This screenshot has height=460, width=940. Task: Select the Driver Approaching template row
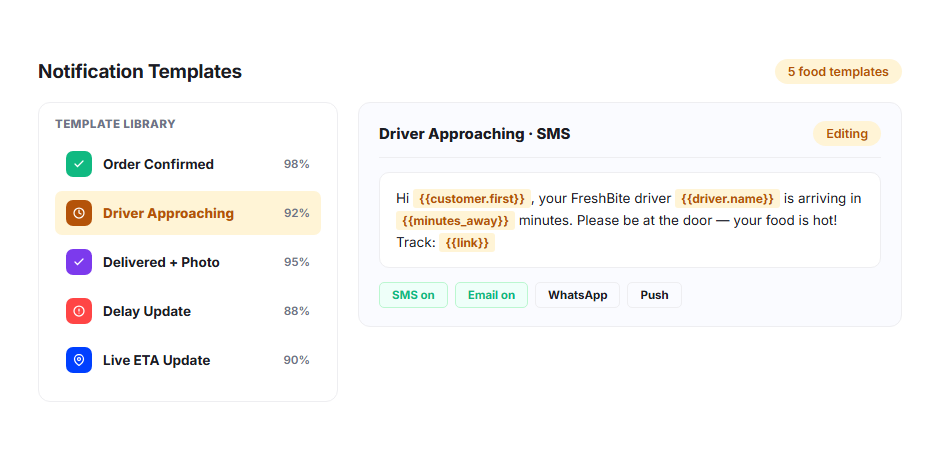pos(188,213)
